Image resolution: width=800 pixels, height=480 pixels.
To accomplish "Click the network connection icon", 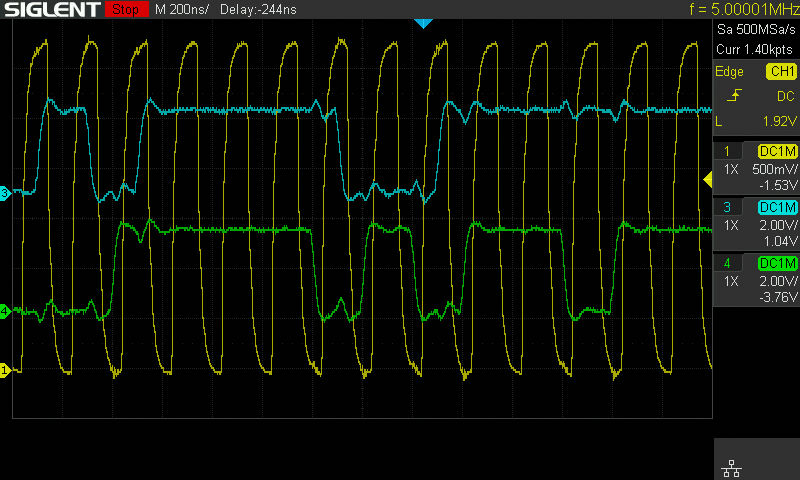I will (x=731, y=467).
